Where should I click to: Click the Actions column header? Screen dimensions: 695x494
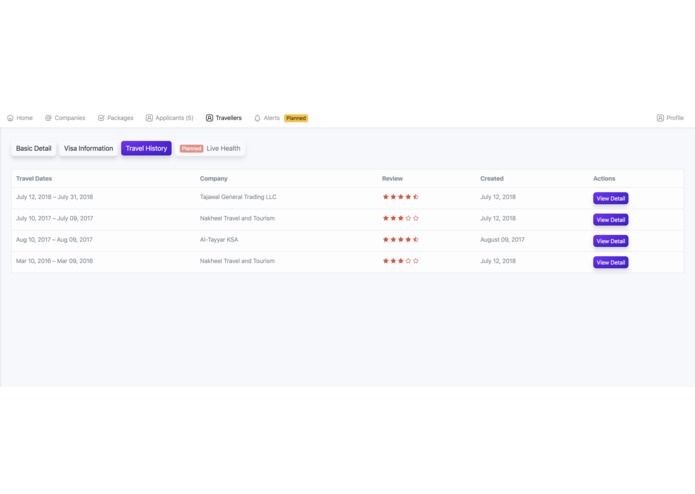[604, 179]
